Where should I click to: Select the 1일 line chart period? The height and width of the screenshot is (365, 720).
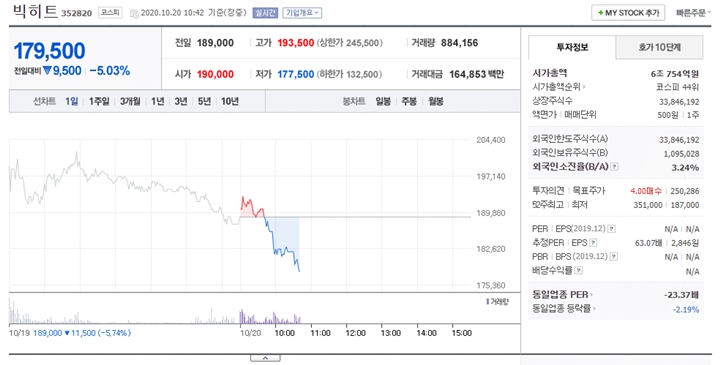pyautogui.click(x=72, y=101)
